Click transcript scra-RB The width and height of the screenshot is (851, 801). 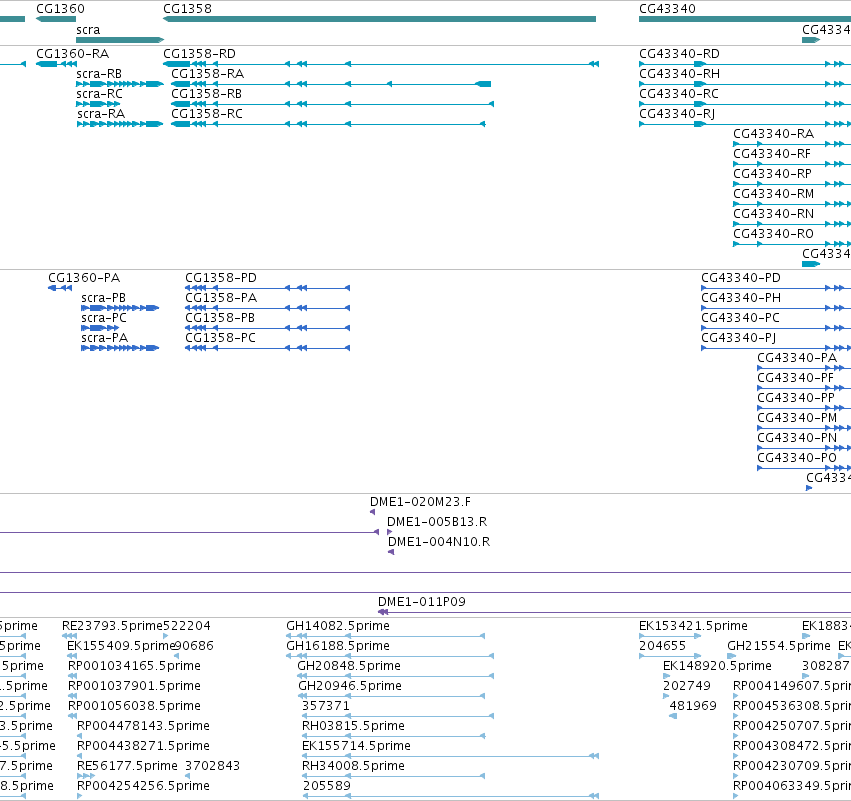[99, 74]
